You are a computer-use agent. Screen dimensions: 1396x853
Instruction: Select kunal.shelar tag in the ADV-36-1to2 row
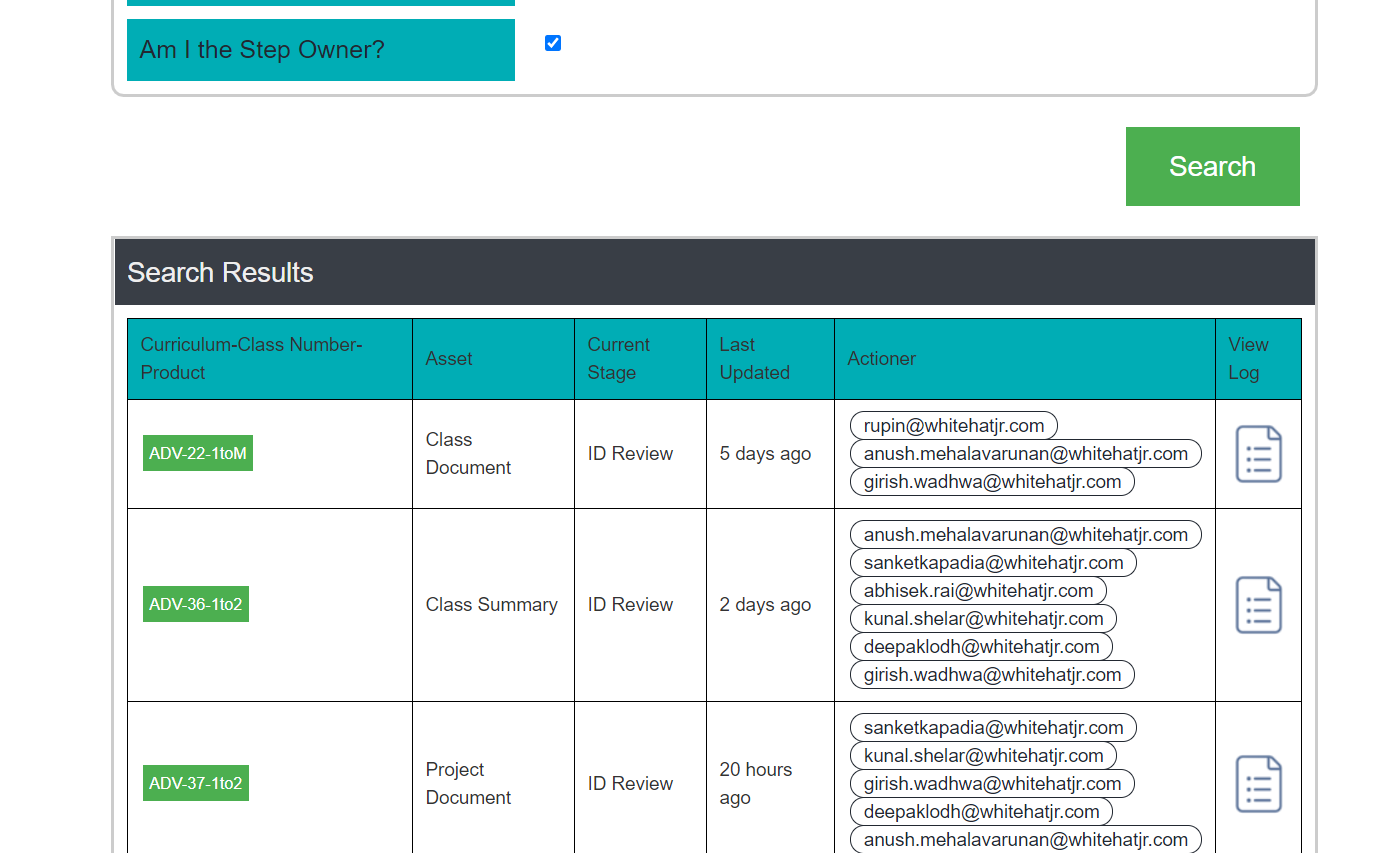click(x=983, y=619)
